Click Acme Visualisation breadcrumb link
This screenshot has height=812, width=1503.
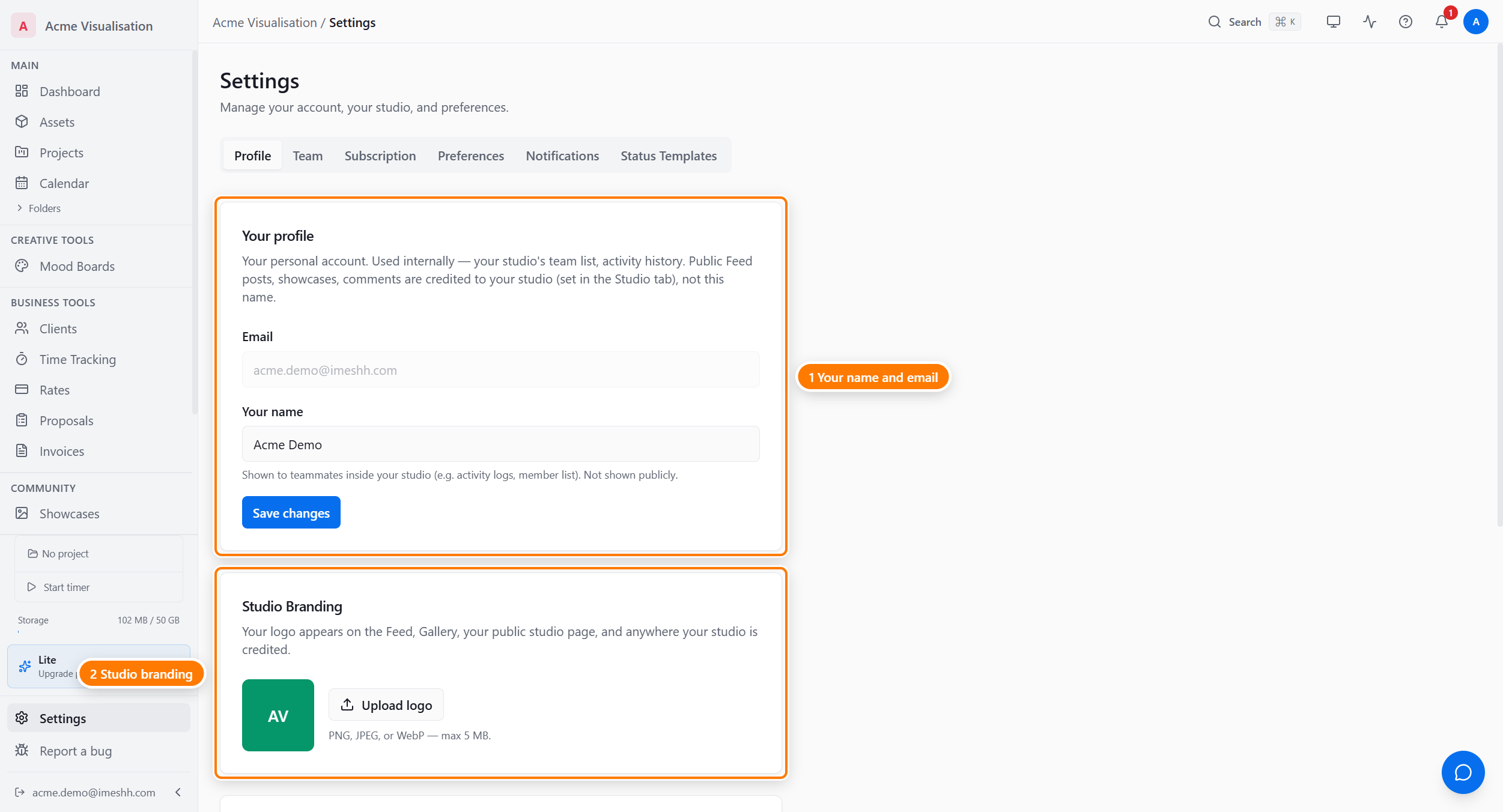click(264, 22)
